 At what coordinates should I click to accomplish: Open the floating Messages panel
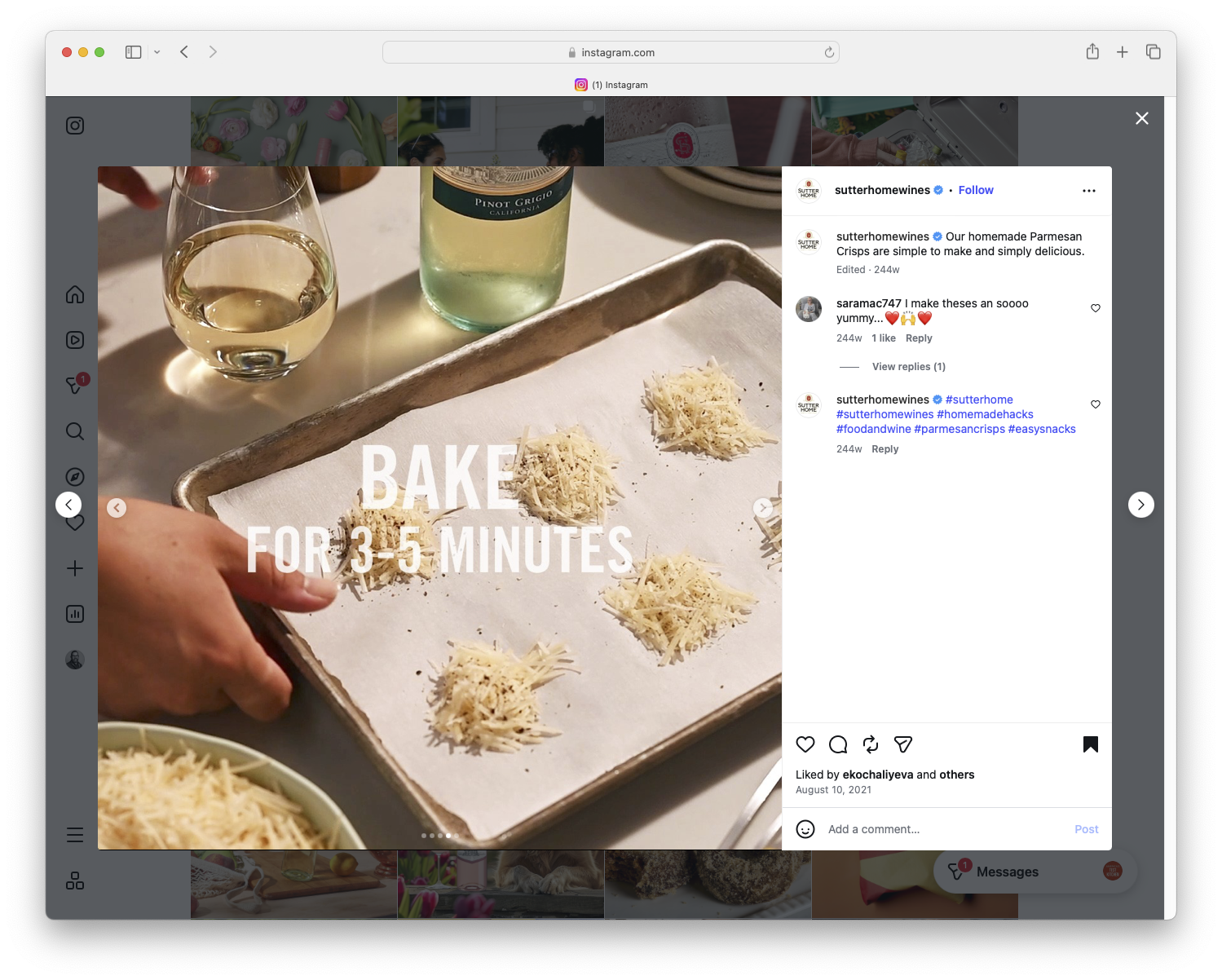pyautogui.click(x=1035, y=872)
